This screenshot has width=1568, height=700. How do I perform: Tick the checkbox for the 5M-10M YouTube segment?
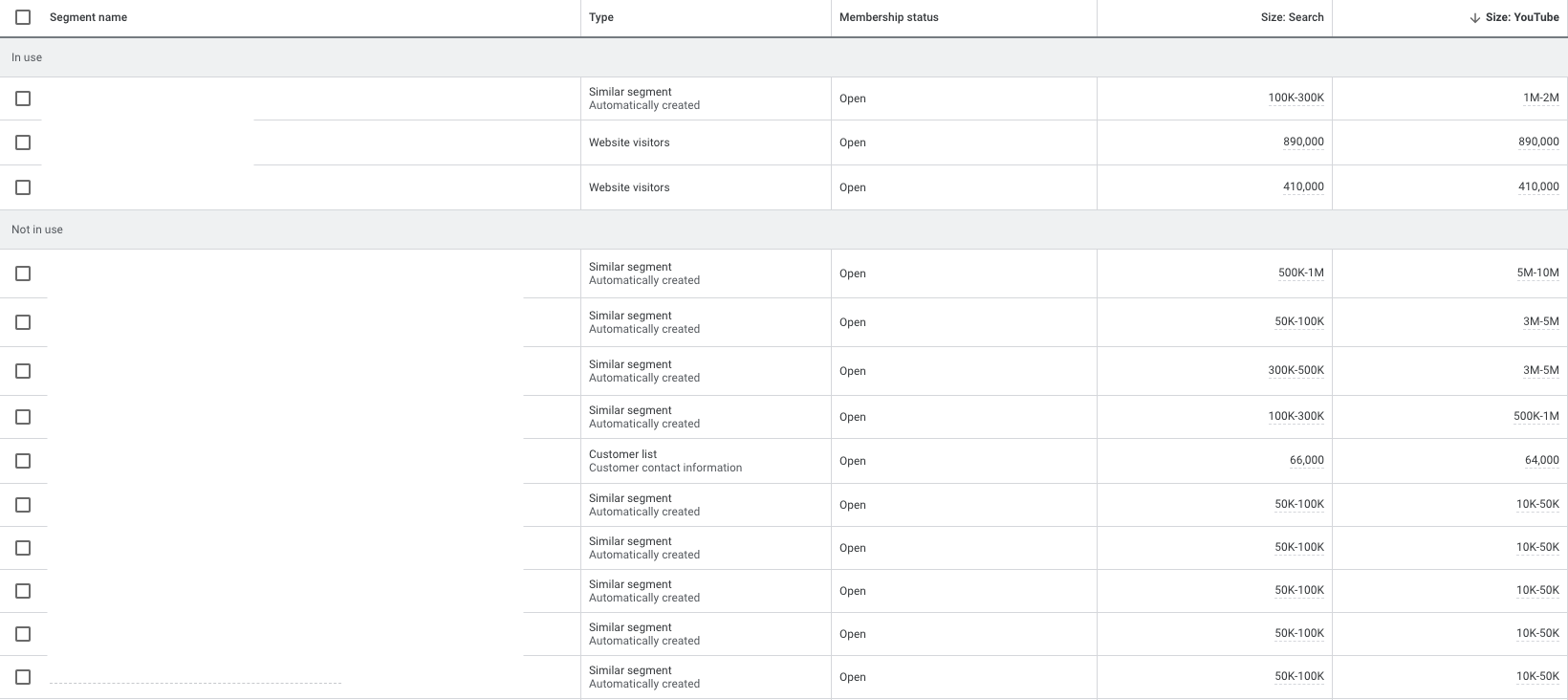tap(23, 273)
